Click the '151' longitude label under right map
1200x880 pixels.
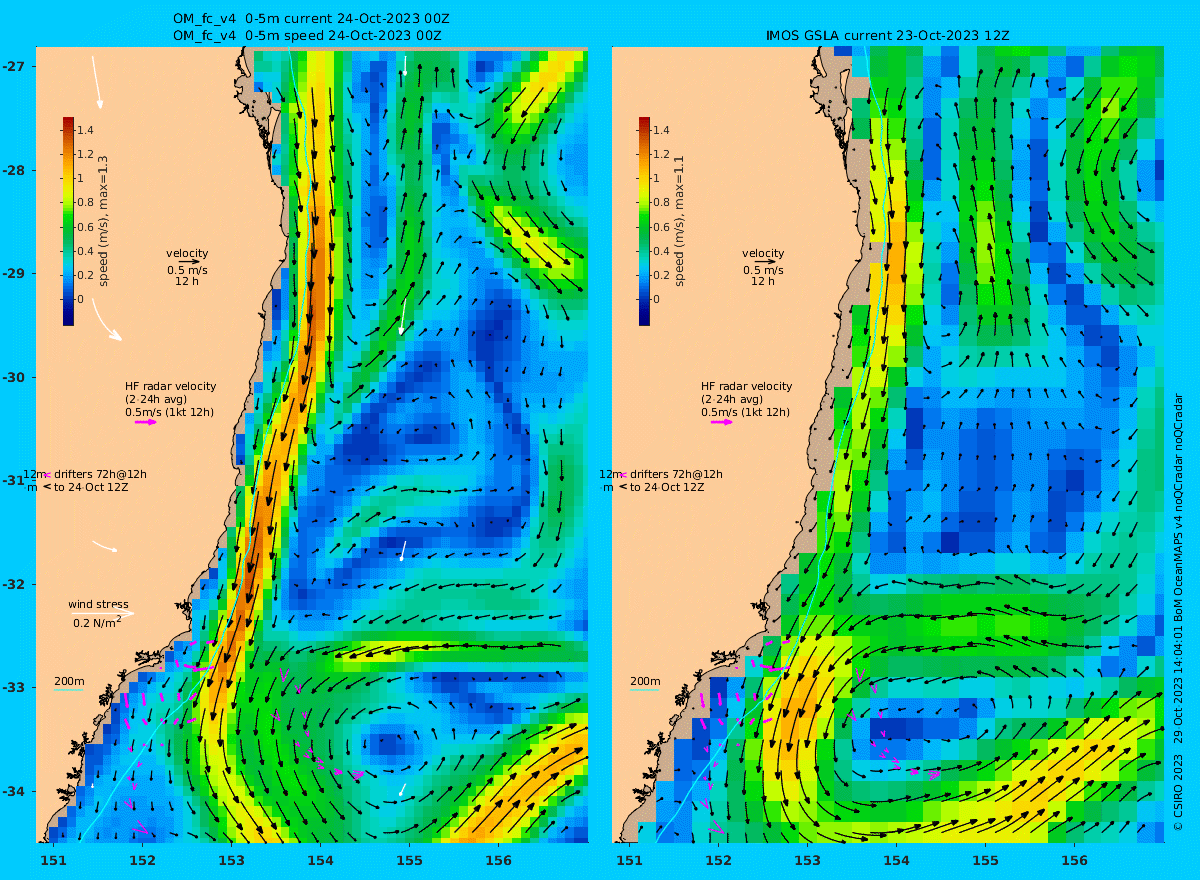tap(629, 860)
